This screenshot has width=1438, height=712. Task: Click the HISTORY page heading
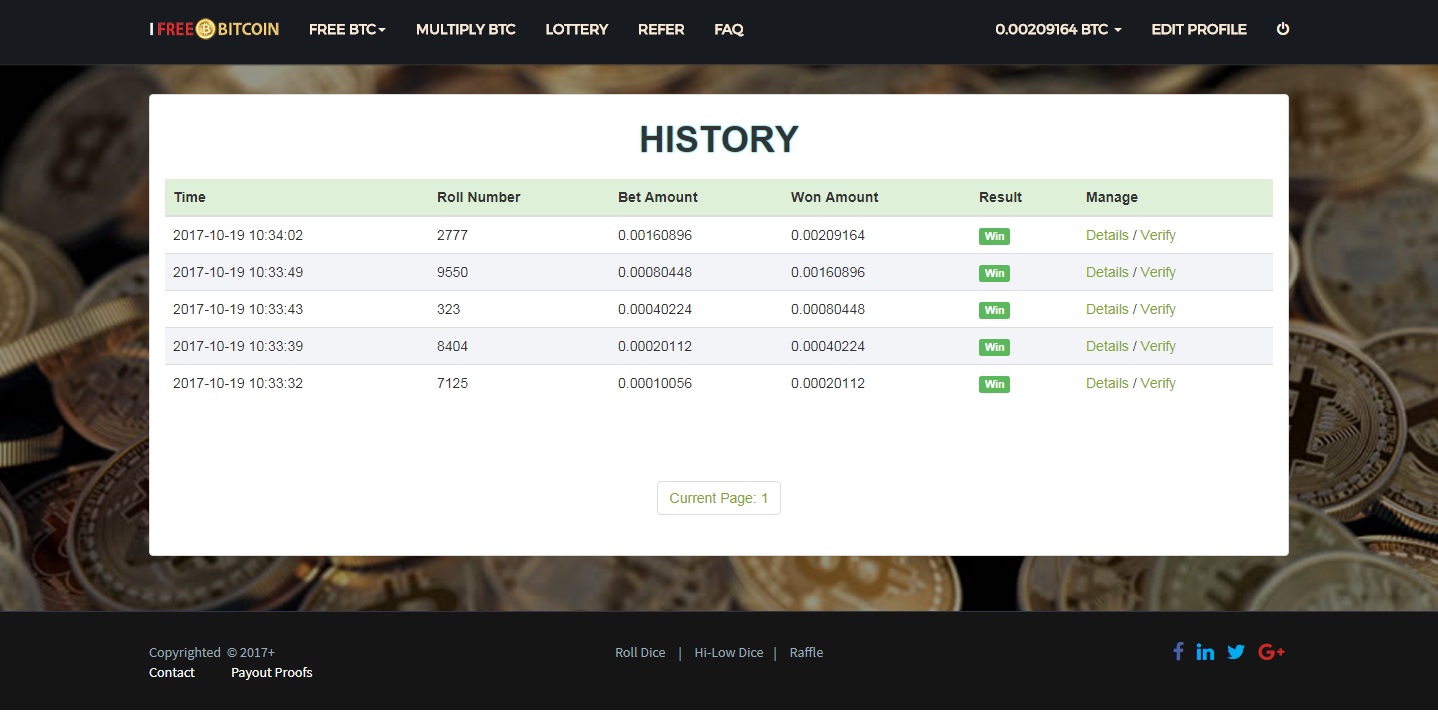(x=719, y=140)
